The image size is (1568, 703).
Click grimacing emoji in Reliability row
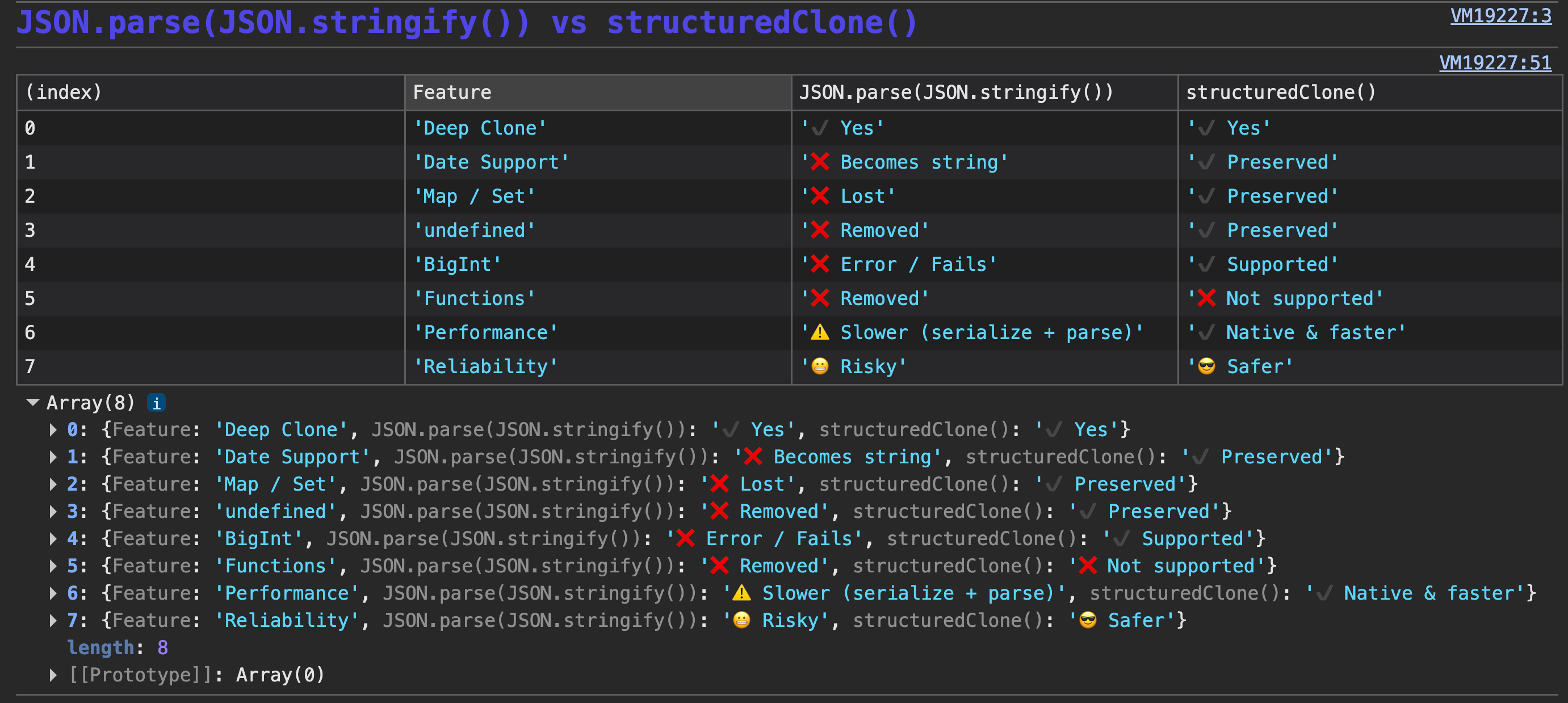820,366
